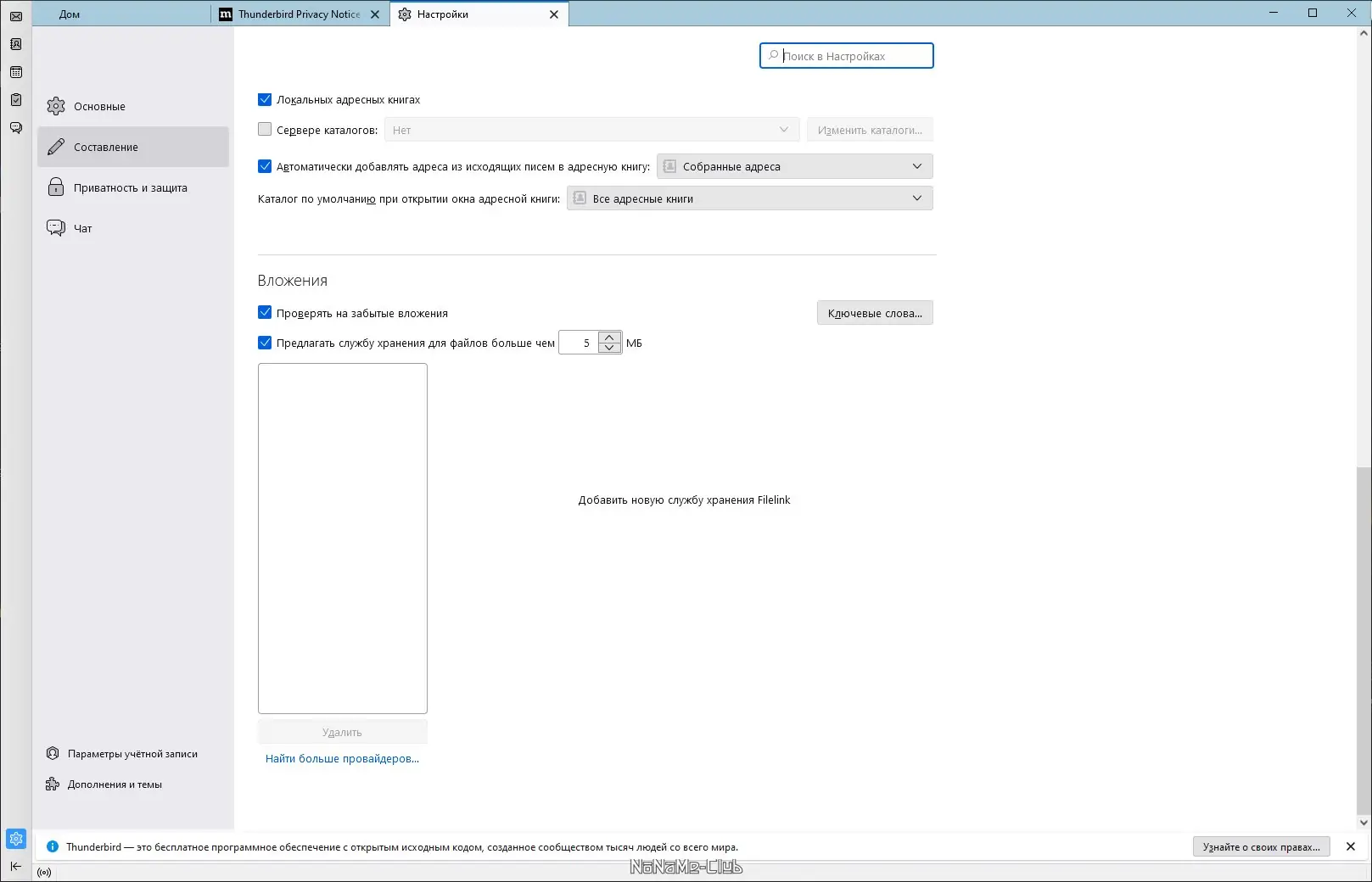Screen dimensions: 1372x882
Task: Click the scrollbar up arrow at top right
Action: point(1364,34)
